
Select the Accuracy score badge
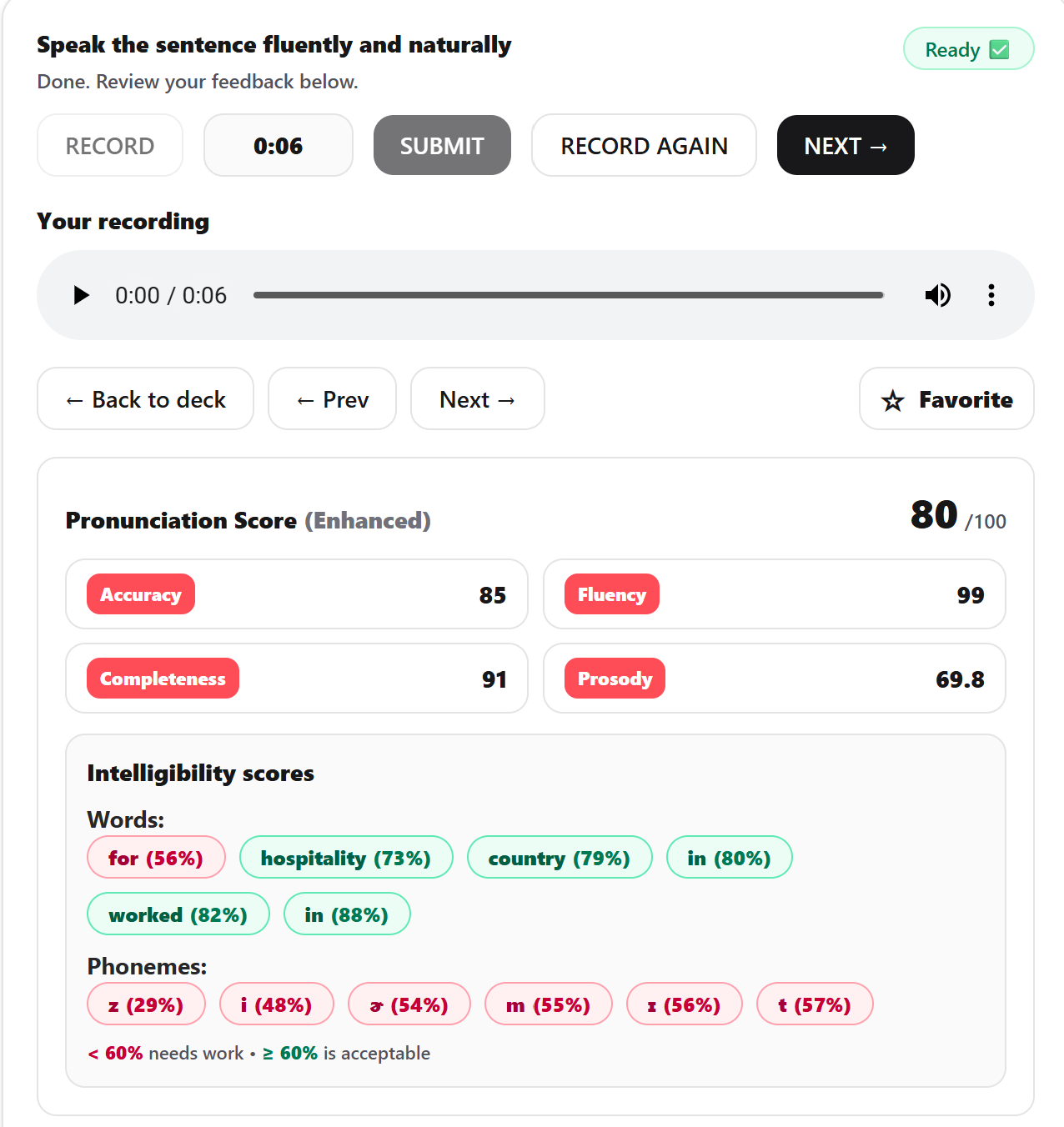click(x=140, y=594)
